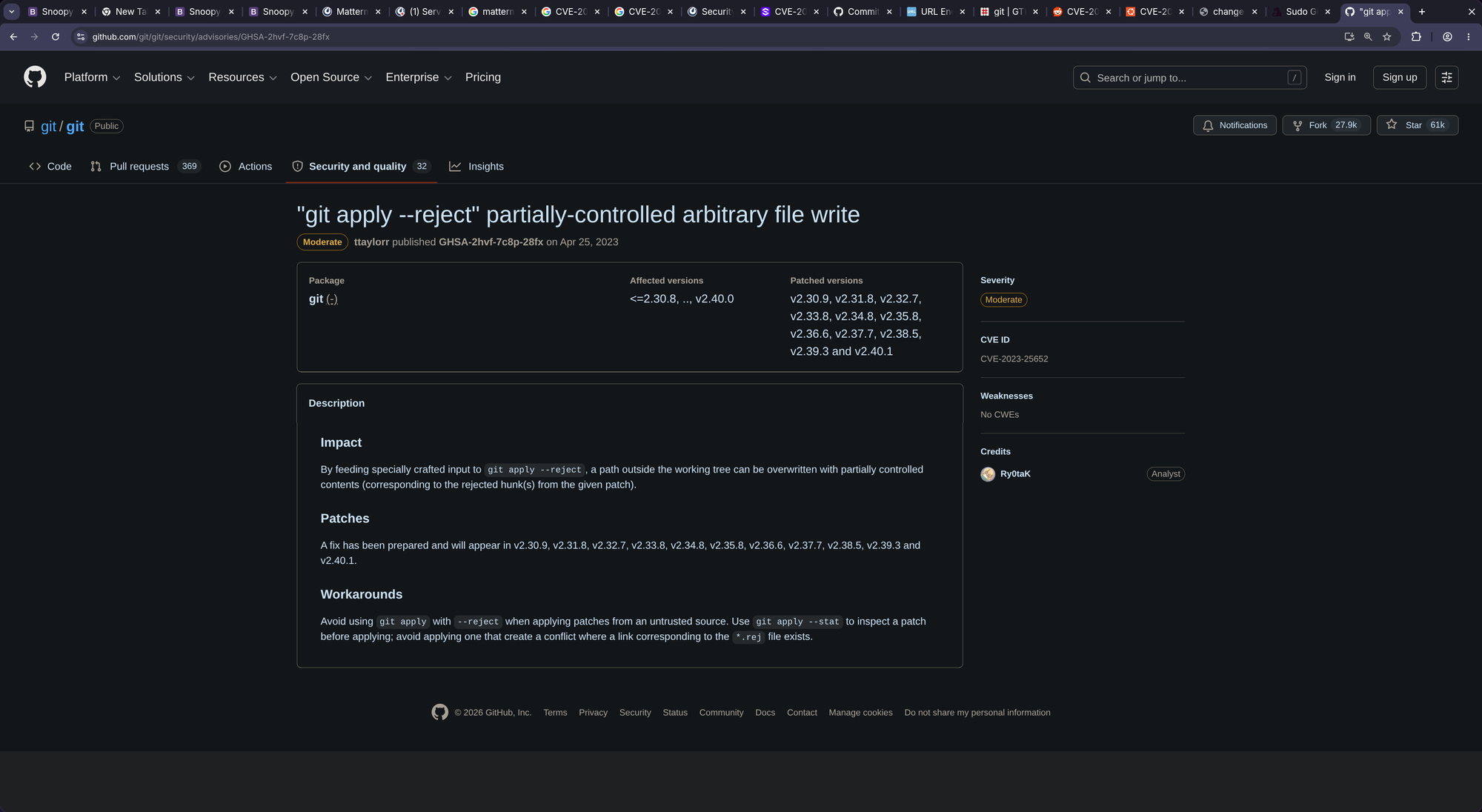Select the Security and quality tab
Viewport: 1482px width, 812px height.
point(361,167)
